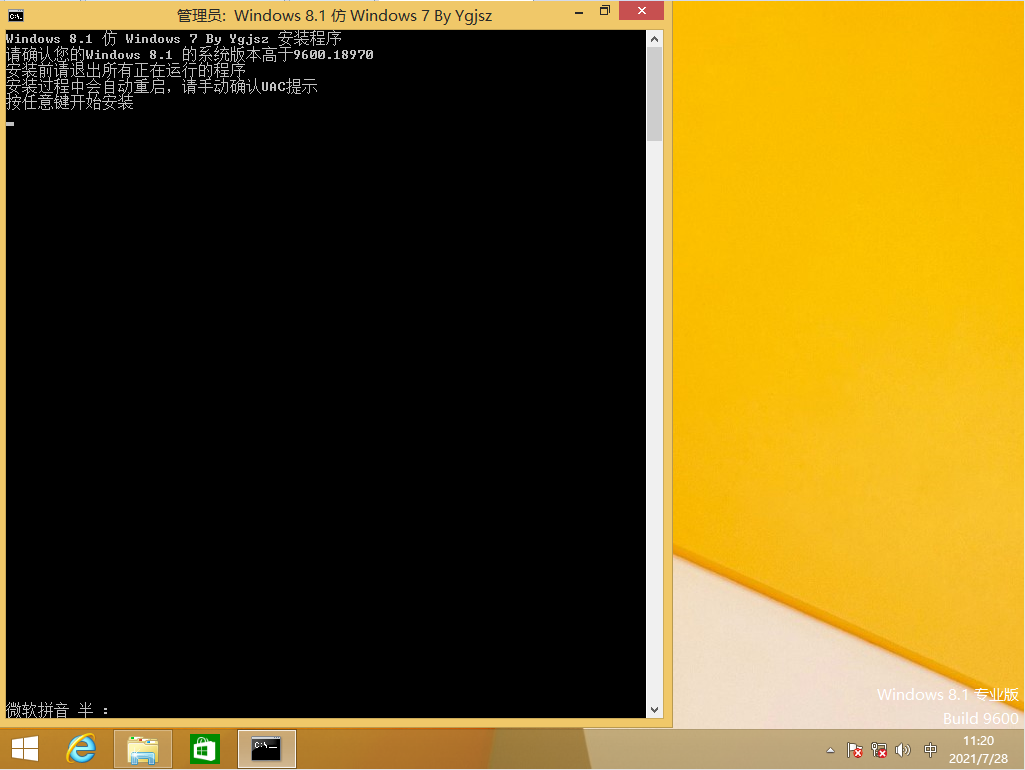
Task: Minimize the command prompt window
Action: [579, 12]
